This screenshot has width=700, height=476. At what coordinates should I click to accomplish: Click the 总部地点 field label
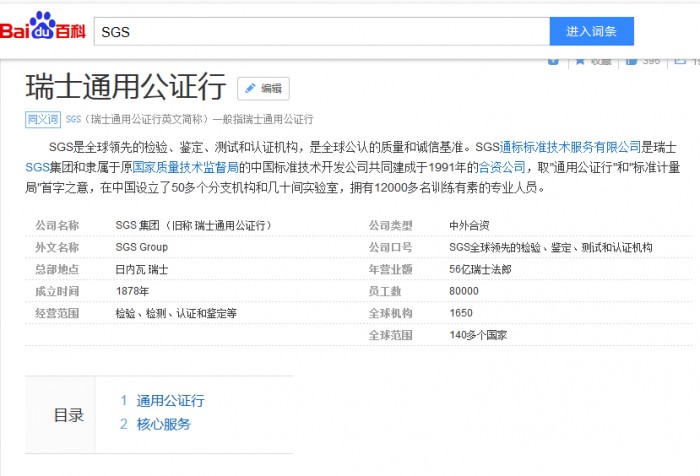pyautogui.click(x=57, y=269)
